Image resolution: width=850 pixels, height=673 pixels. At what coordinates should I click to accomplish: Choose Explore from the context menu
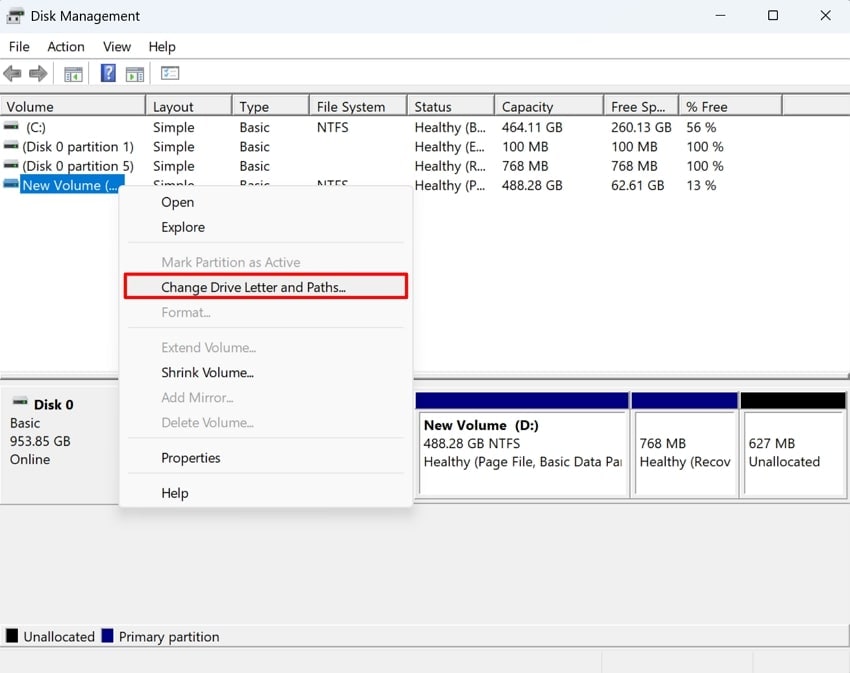click(266, 227)
